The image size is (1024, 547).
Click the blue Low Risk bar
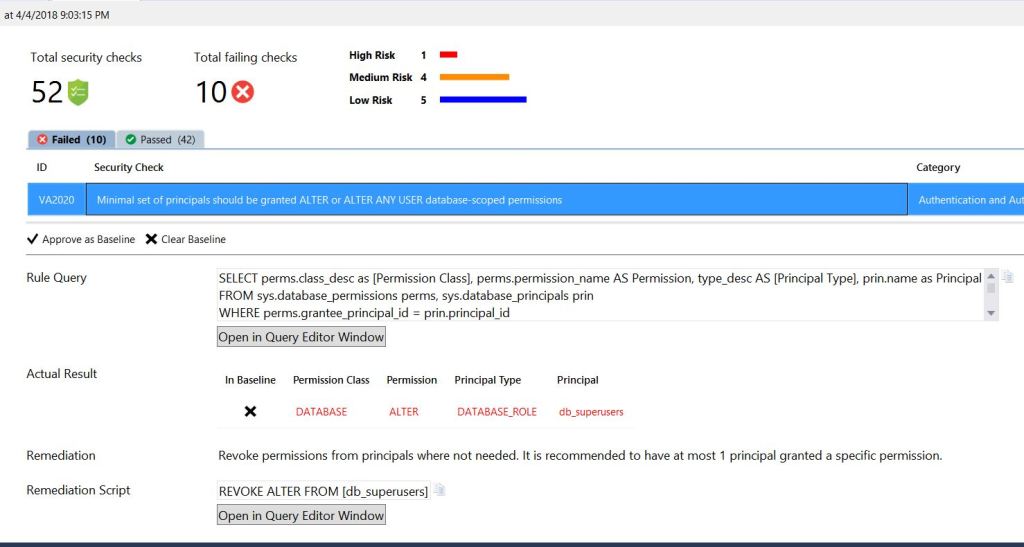[x=482, y=100]
